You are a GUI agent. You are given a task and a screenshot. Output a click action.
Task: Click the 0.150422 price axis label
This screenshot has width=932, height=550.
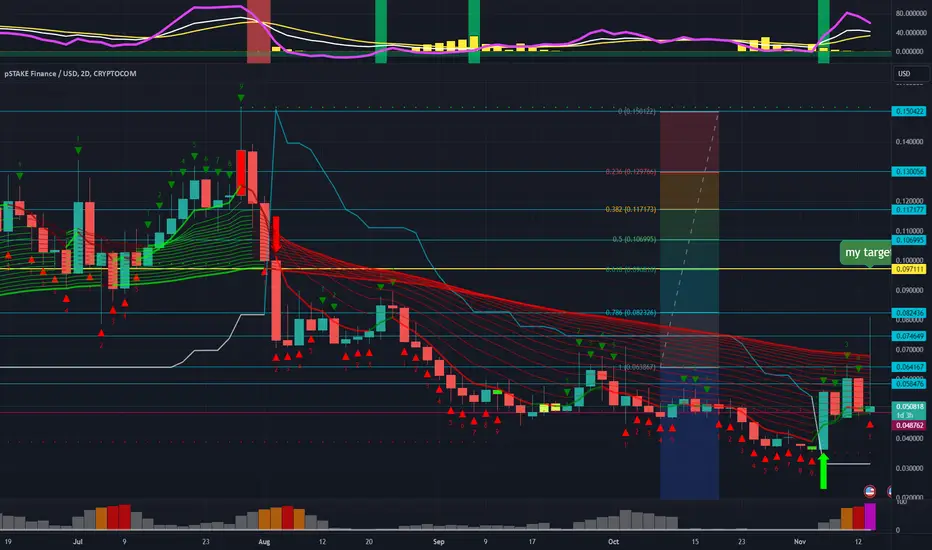pos(908,111)
